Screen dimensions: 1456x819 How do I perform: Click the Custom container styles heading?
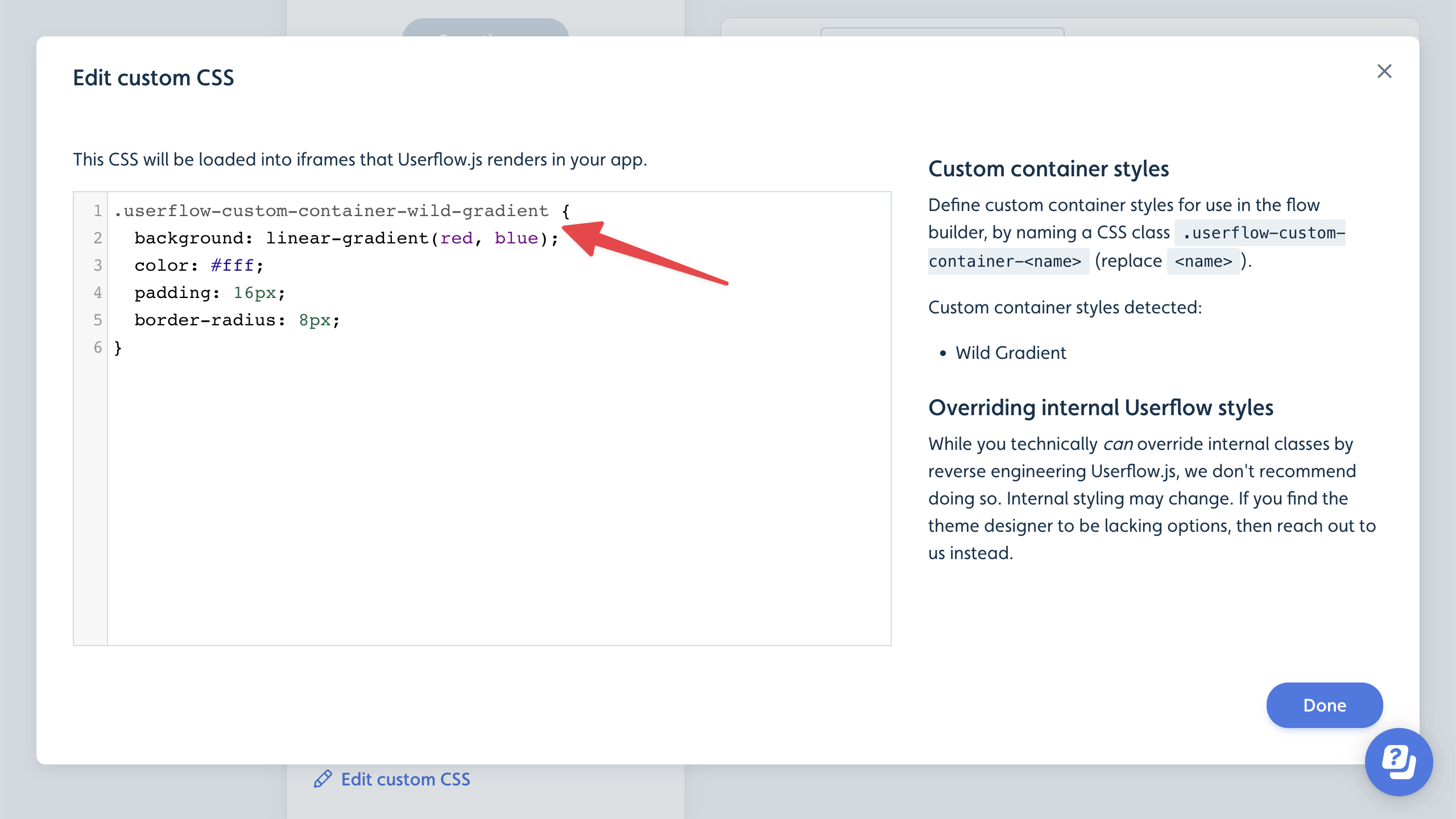point(1048,169)
